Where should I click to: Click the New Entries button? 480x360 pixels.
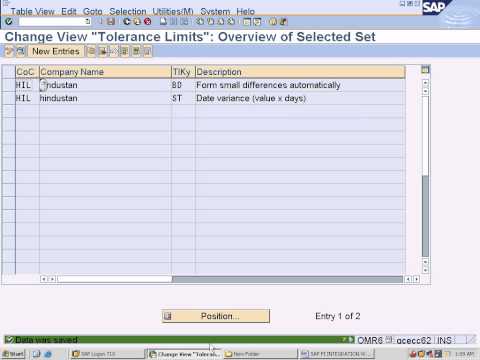56,51
